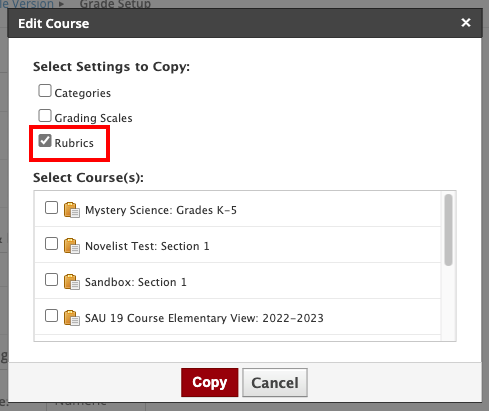Check the Sandbox: Section 1 course box

[51, 280]
